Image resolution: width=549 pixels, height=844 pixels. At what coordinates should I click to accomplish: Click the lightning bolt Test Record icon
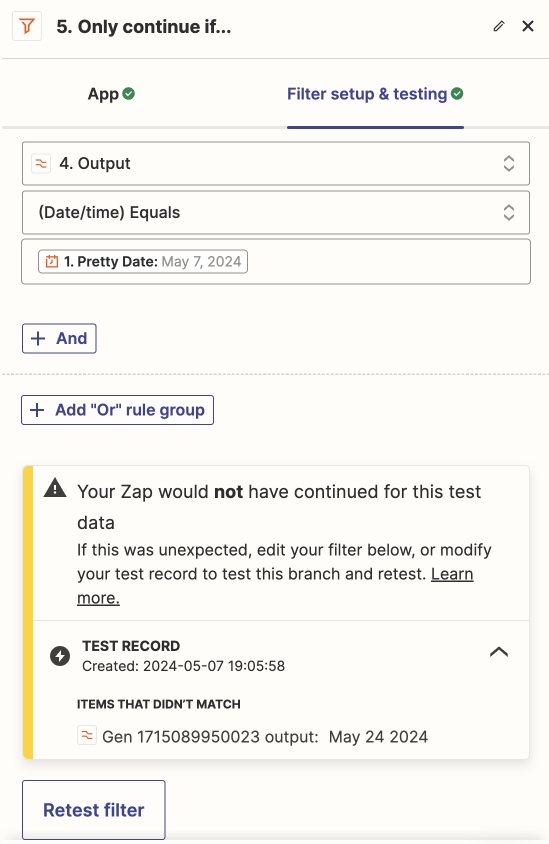60,656
